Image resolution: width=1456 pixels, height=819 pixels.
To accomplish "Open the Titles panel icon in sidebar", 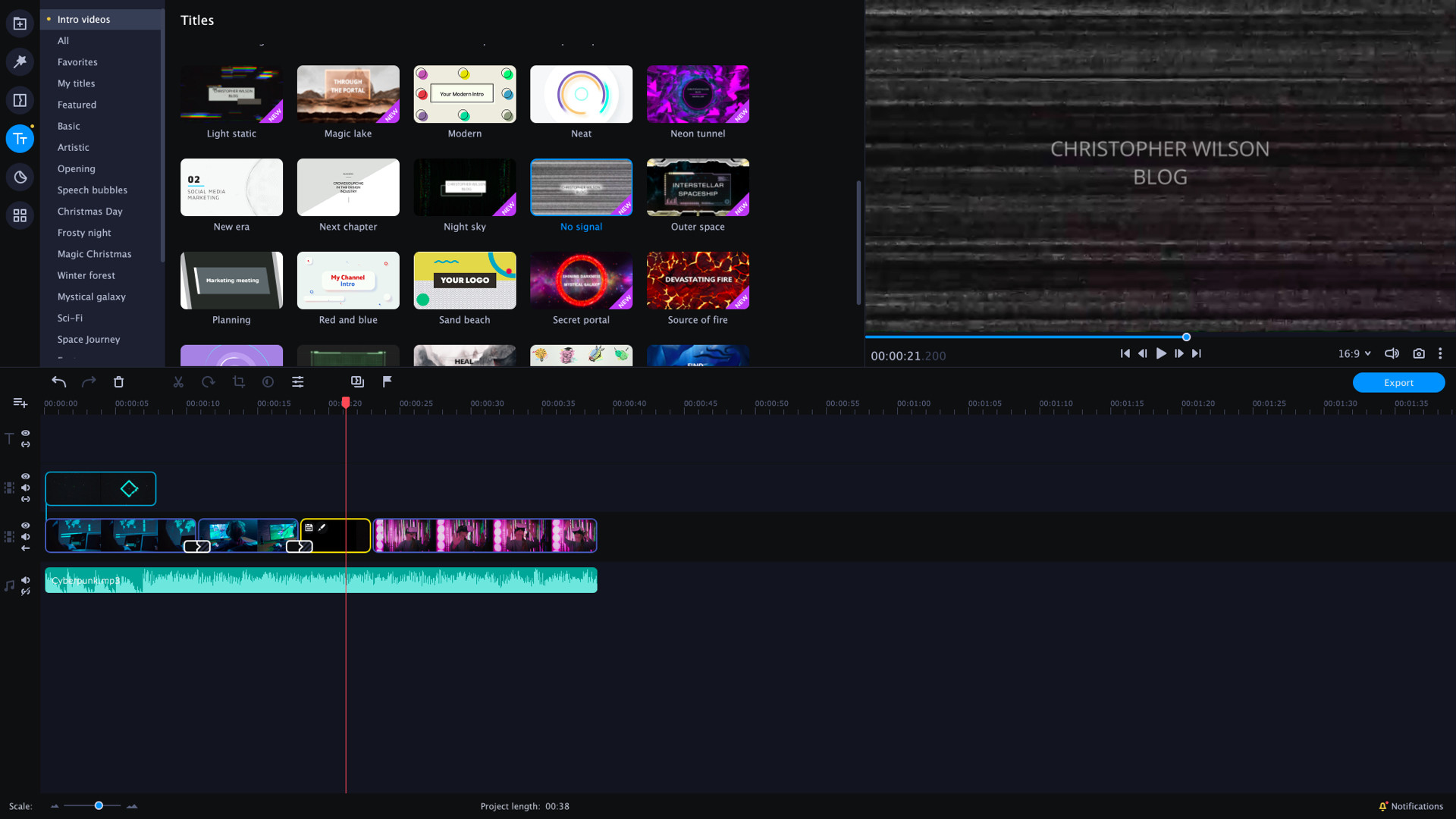I will (x=20, y=139).
